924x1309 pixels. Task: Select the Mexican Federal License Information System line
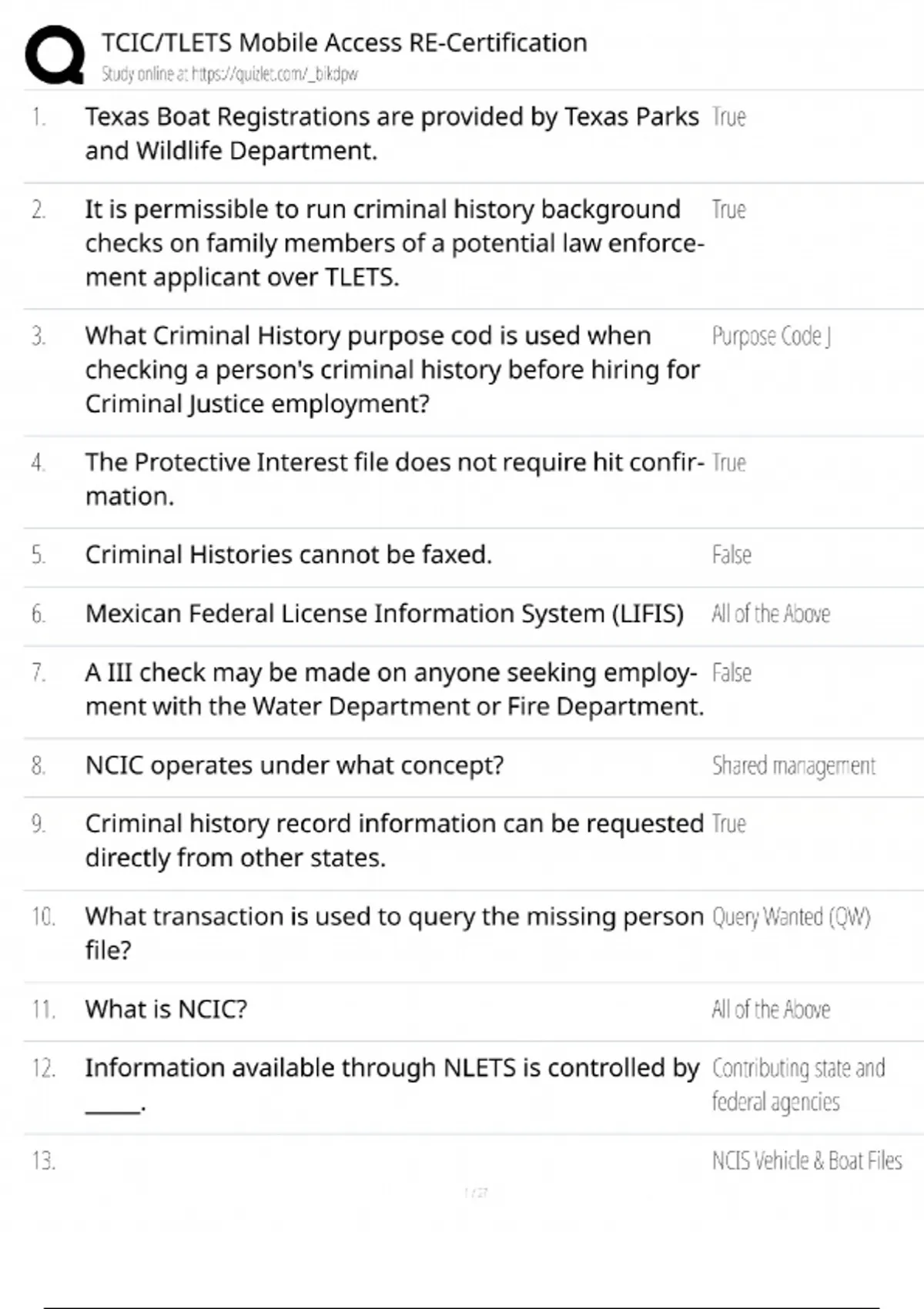[x=384, y=614]
